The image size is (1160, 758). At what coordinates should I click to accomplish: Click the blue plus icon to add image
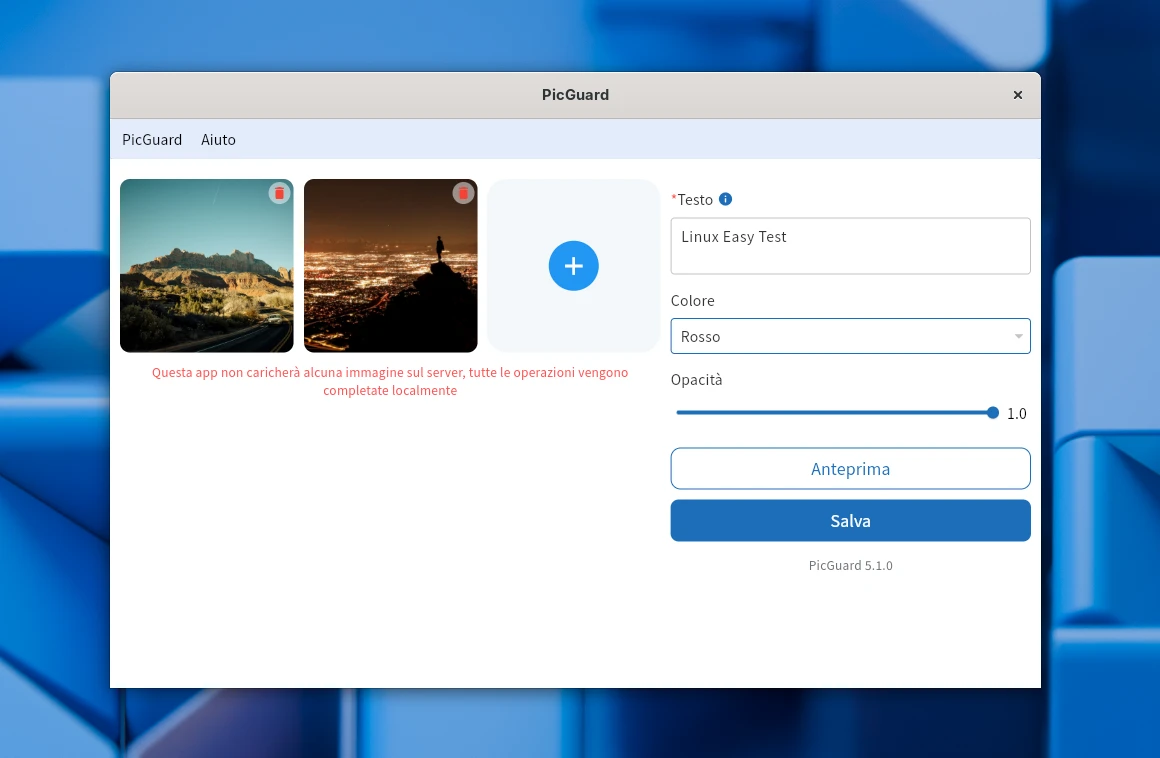(573, 266)
